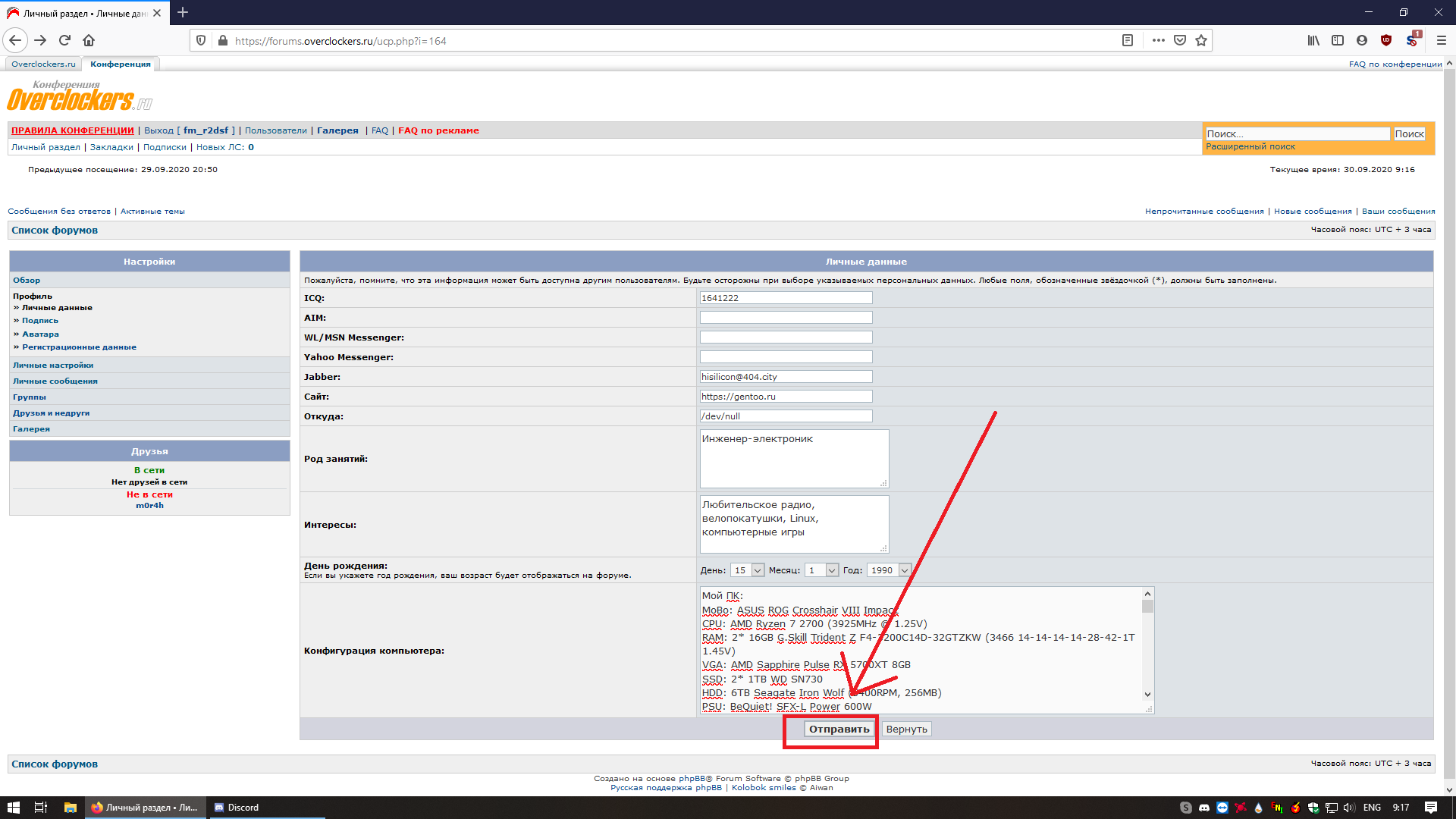
Task: Reload the page in Firefox
Action: click(64, 41)
